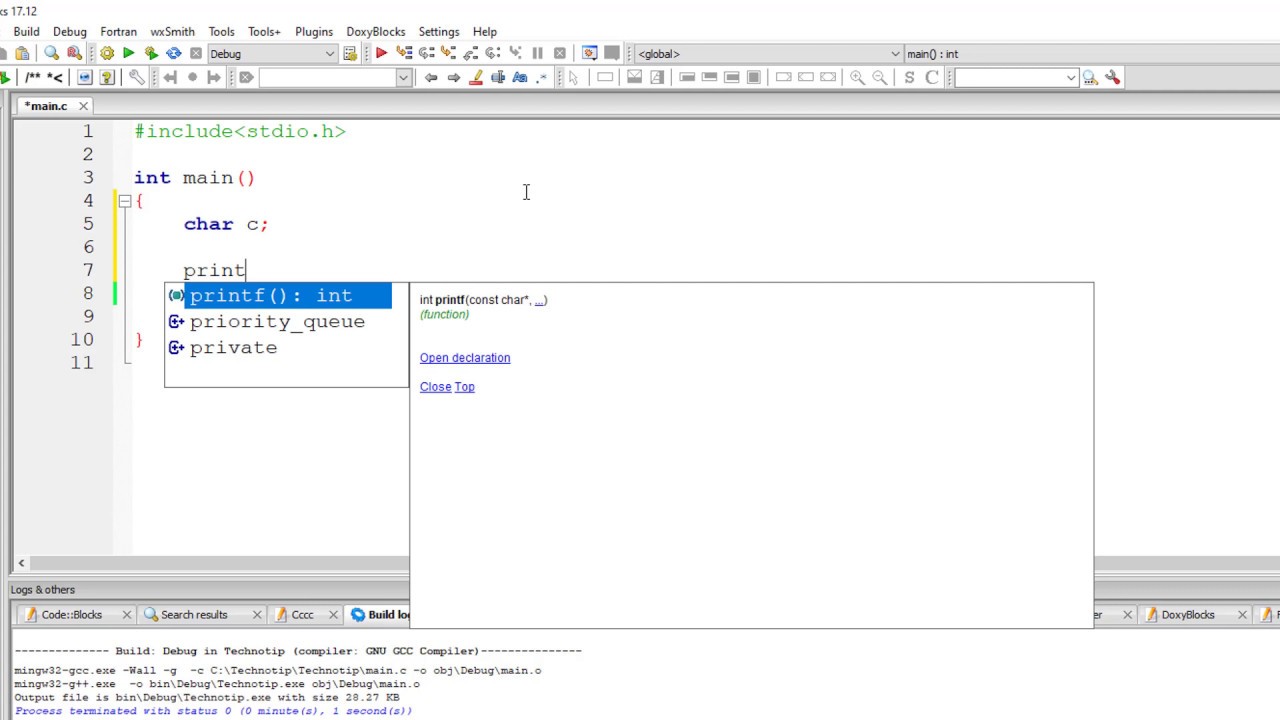This screenshot has width=1280, height=720.
Task: Click the Break debugger pause icon
Action: pos(537,53)
